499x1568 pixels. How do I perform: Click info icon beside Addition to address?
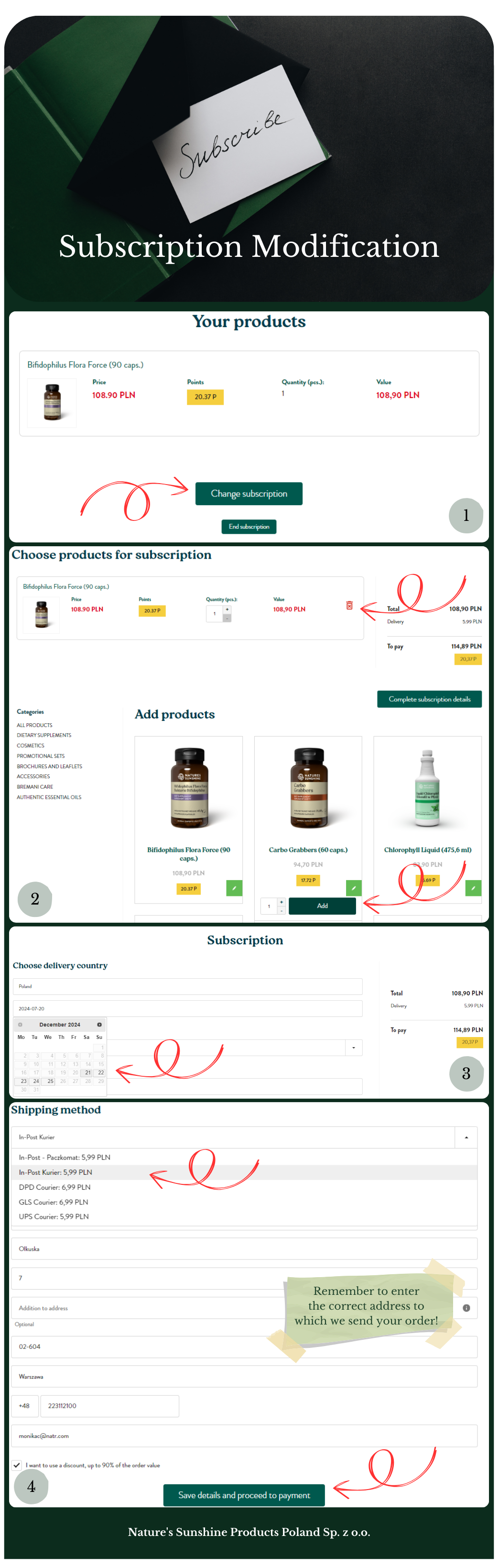coord(466,1307)
